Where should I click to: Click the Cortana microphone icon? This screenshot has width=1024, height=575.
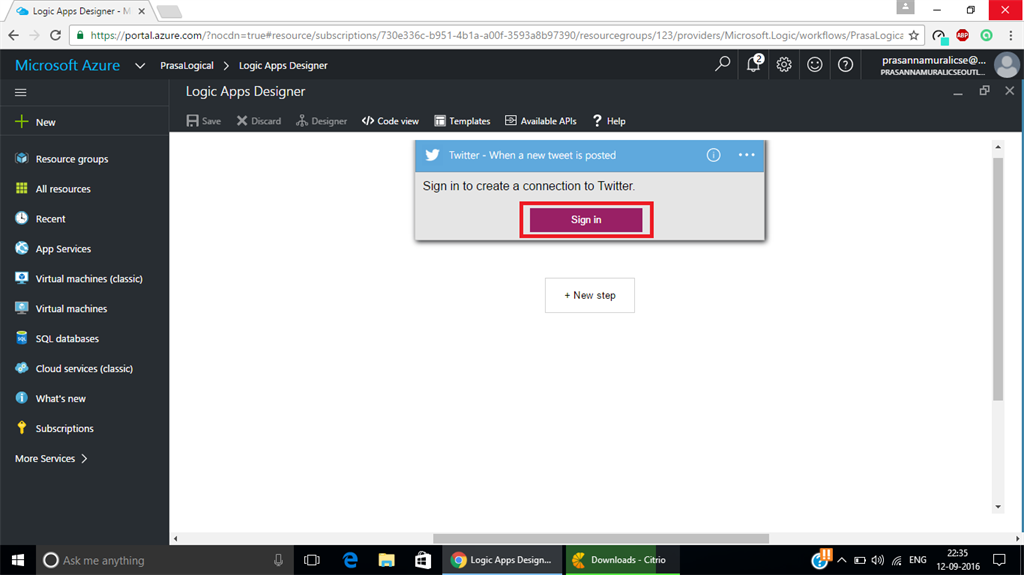[278, 560]
